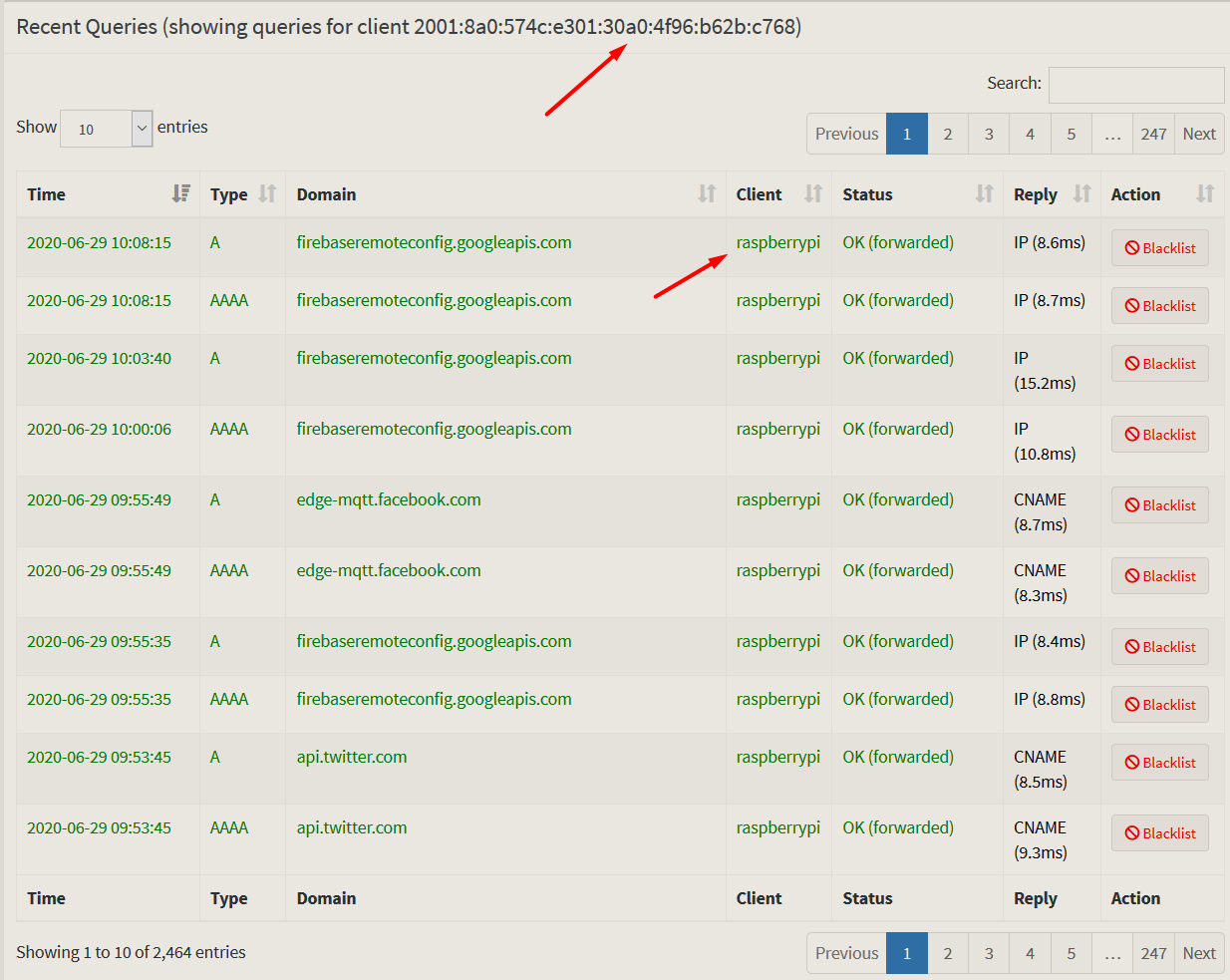Screen dimensions: 1230x980
Task: Blacklist the 09:53:45 AAAA api.twitter.com query
Action: pyautogui.click(x=1160, y=833)
